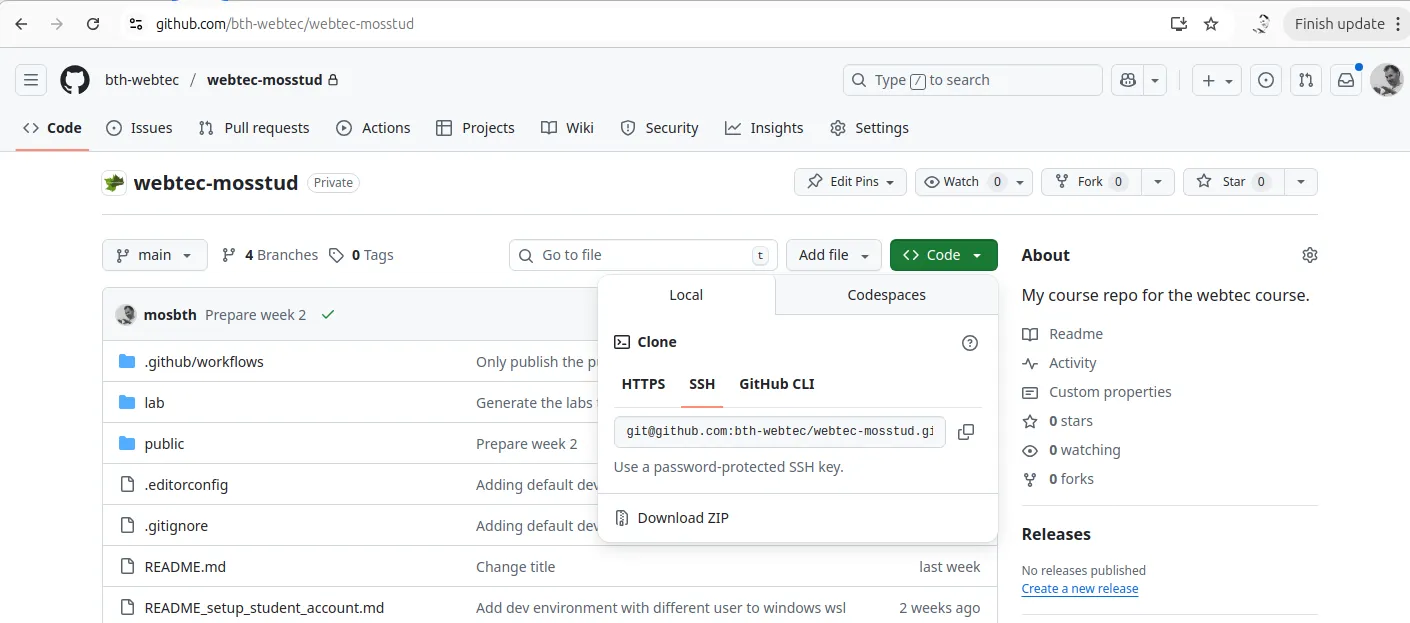Open Custom properties link in About
Image resolution: width=1410 pixels, height=623 pixels.
[x=1097, y=392]
